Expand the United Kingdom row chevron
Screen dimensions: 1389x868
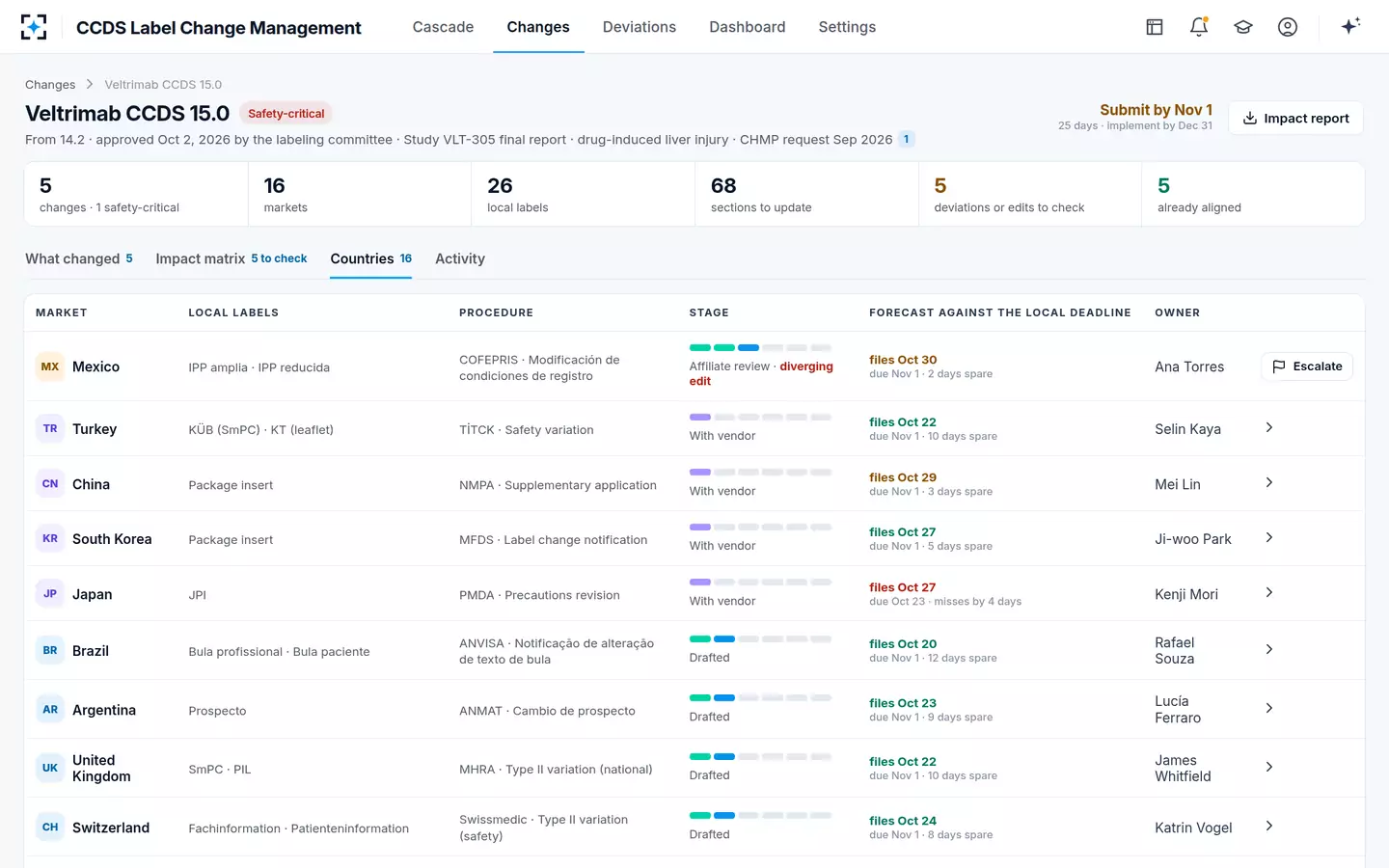[x=1269, y=767]
